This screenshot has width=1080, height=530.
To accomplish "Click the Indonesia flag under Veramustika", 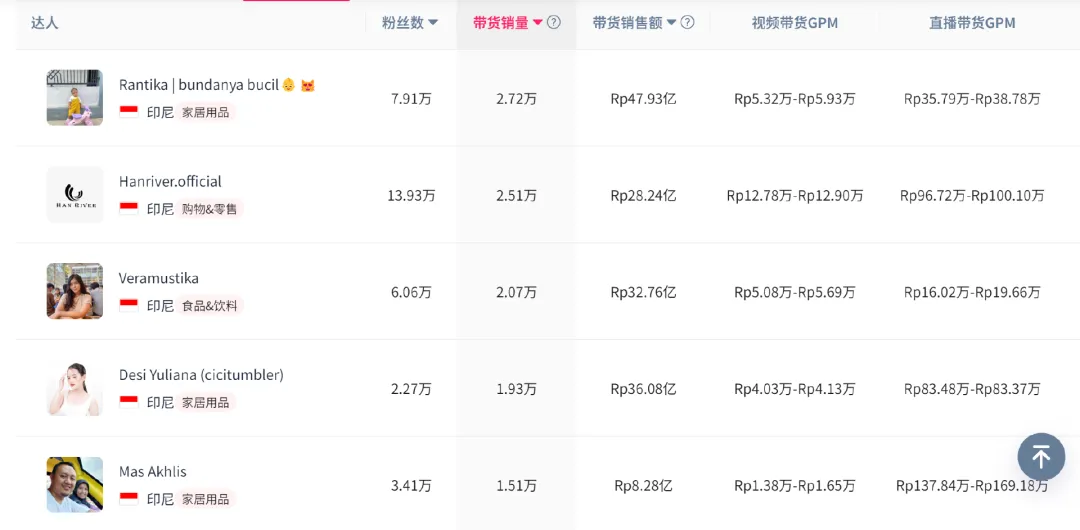I will [129, 305].
